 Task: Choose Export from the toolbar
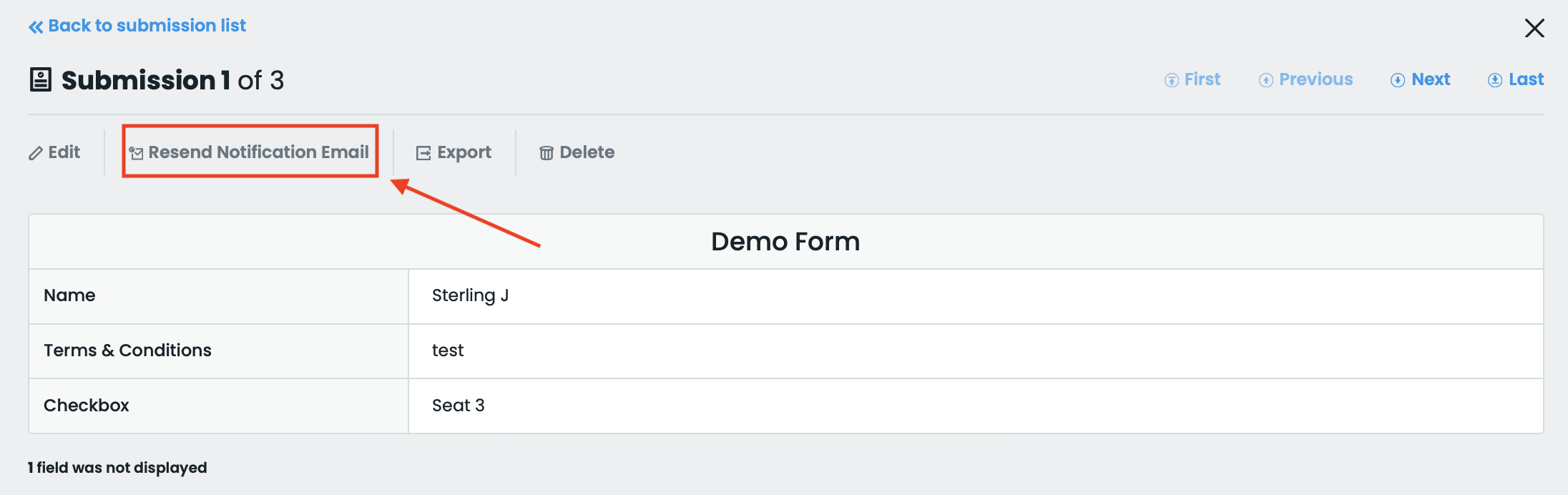pyautogui.click(x=464, y=152)
